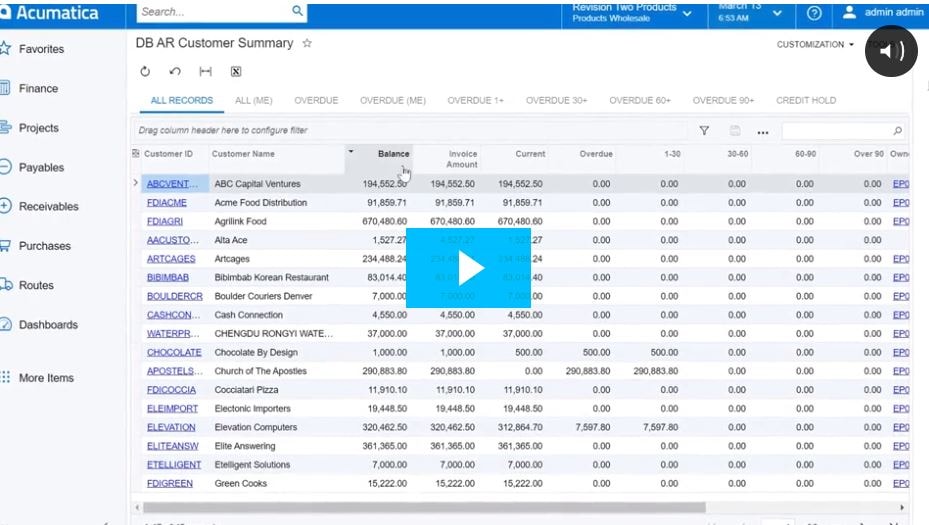Viewport: 929px width, 525px height.
Task: Switch to the OVERDUE 90+ tab
Action: pyautogui.click(x=723, y=101)
